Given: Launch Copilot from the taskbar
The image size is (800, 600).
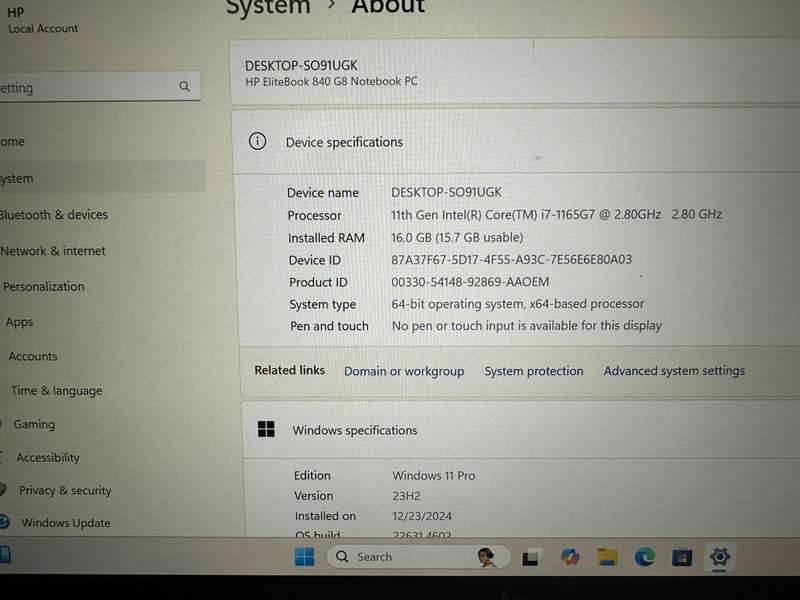Looking at the screenshot, I should point(569,557).
